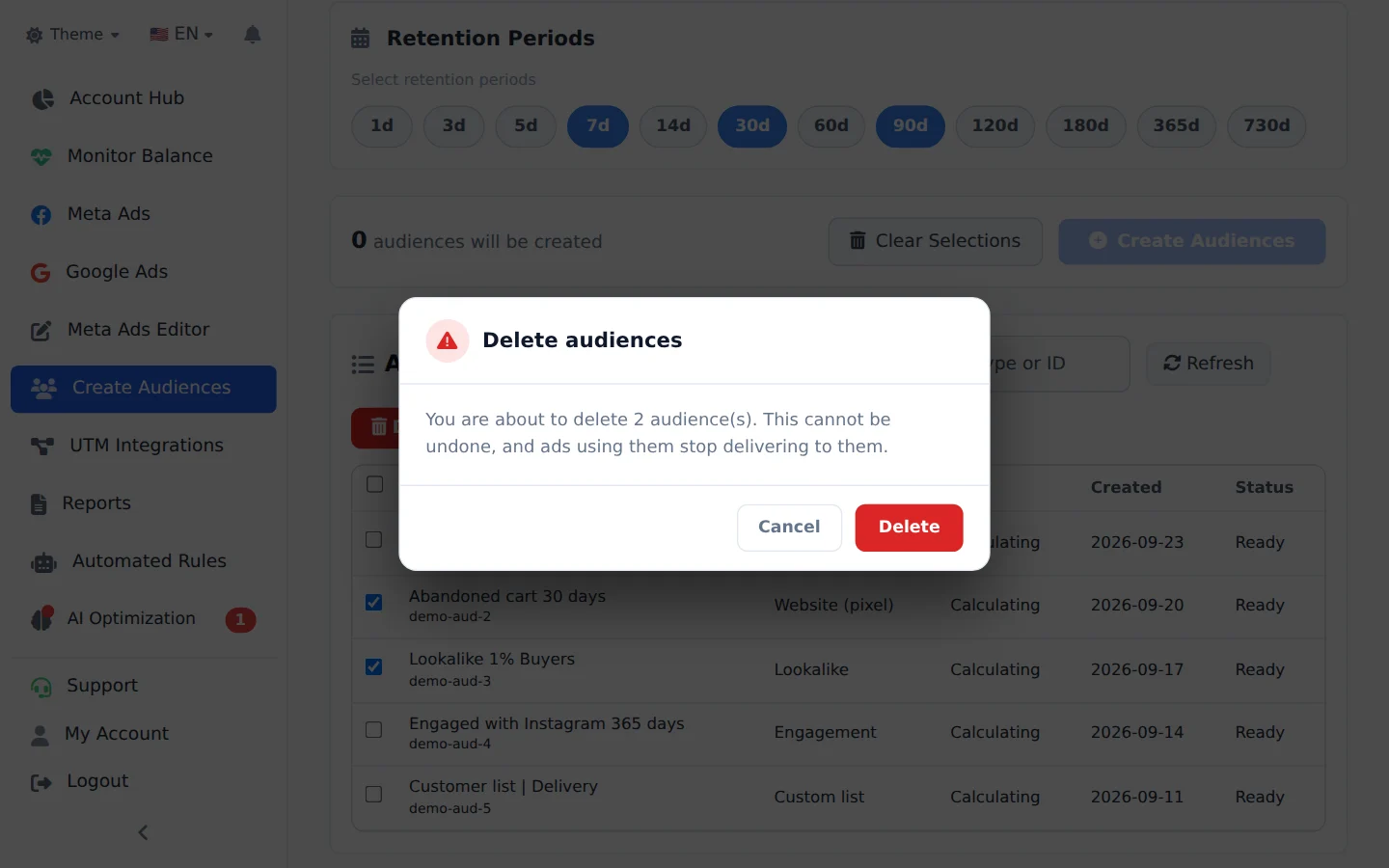The width and height of the screenshot is (1389, 868).
Task: Open the Theme dropdown
Action: point(73,35)
